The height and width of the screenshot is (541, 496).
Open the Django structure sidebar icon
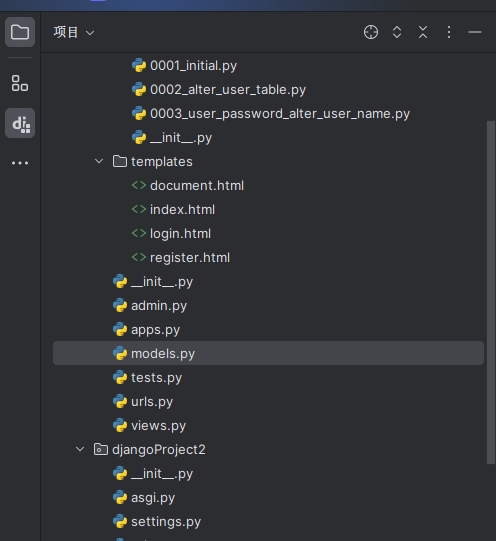(20, 123)
